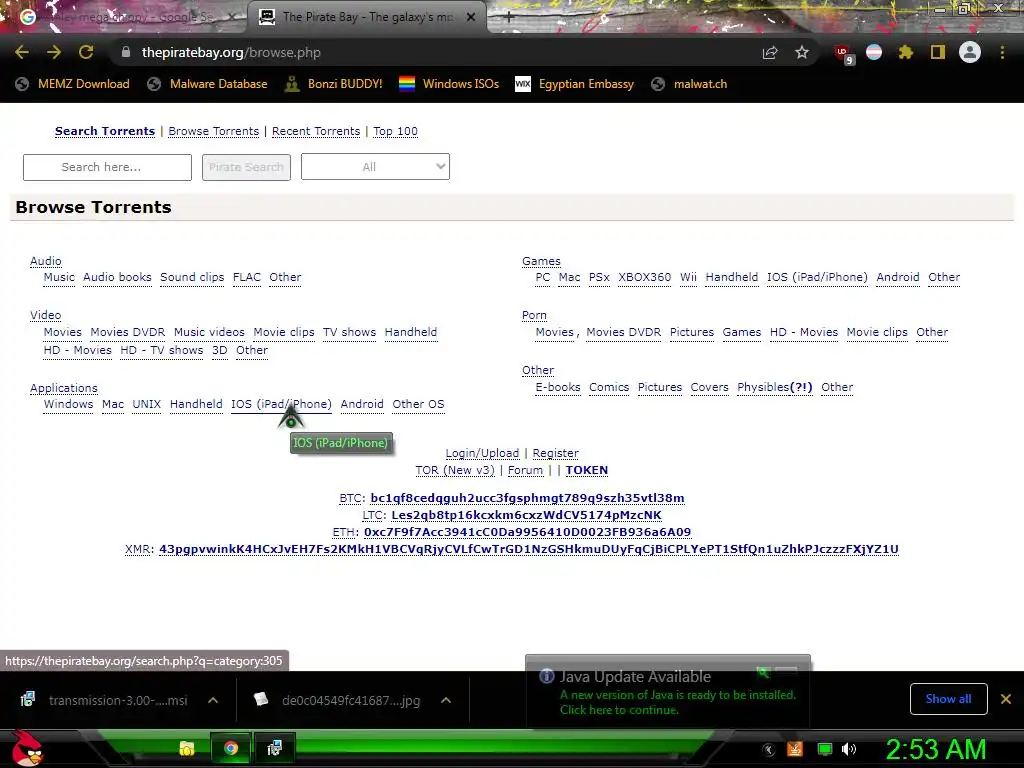Open the Audio books category
This screenshot has width=1024, height=768.
(117, 277)
